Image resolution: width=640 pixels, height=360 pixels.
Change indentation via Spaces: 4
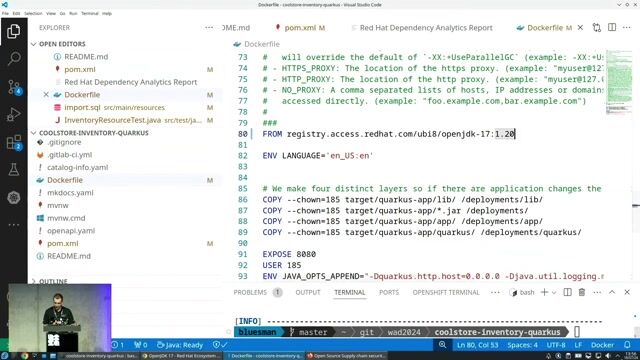[522, 345]
